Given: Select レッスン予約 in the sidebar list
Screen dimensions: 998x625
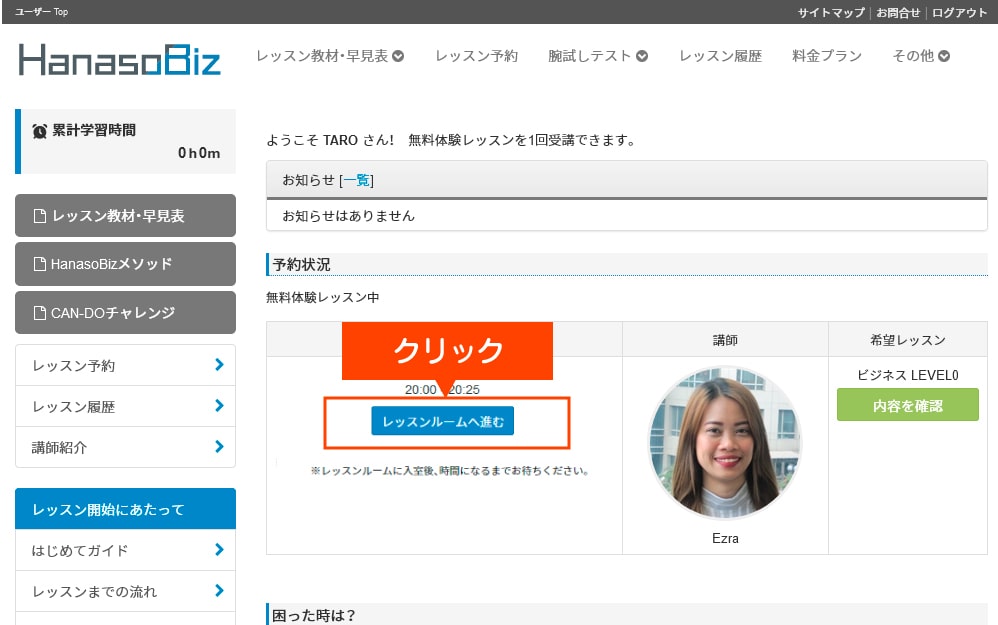Looking at the screenshot, I should point(125,365).
